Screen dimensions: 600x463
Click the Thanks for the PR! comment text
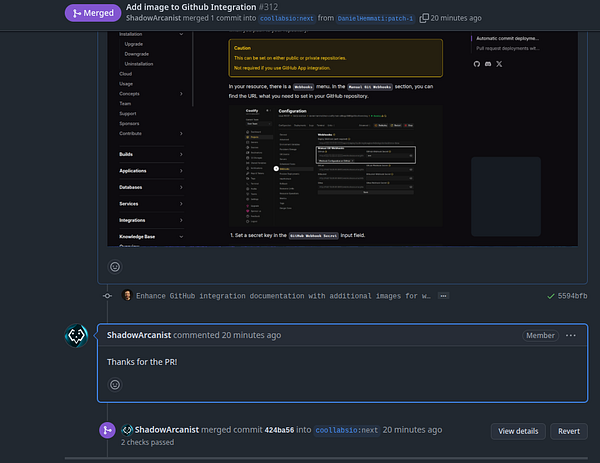tap(142, 362)
